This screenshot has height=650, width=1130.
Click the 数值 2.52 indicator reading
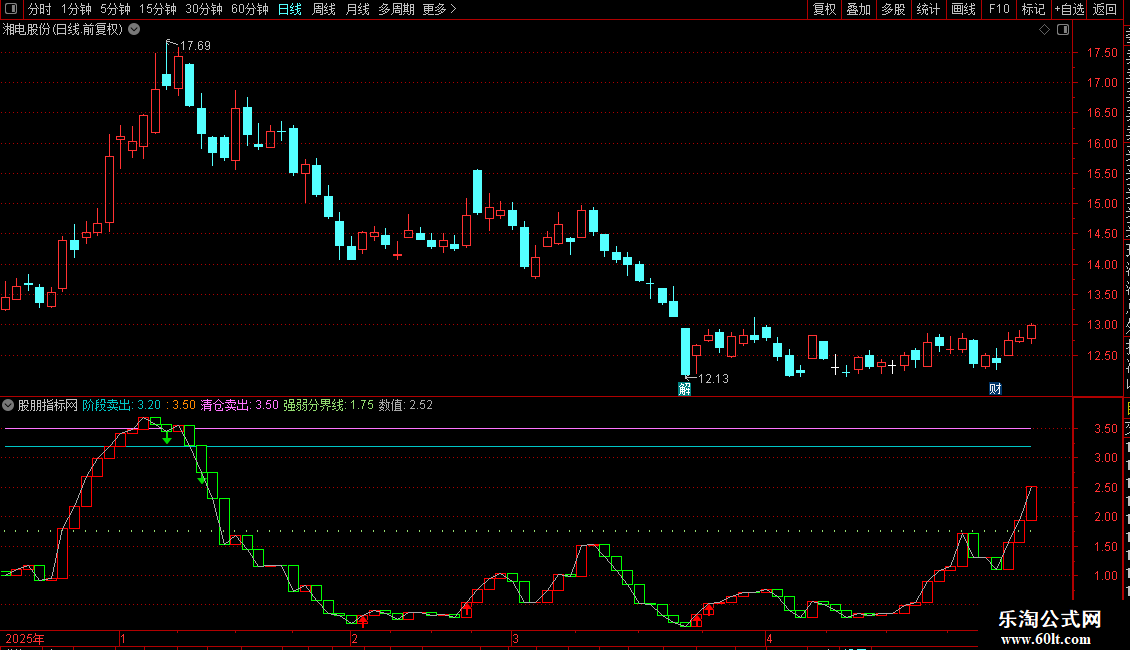[x=406, y=405]
